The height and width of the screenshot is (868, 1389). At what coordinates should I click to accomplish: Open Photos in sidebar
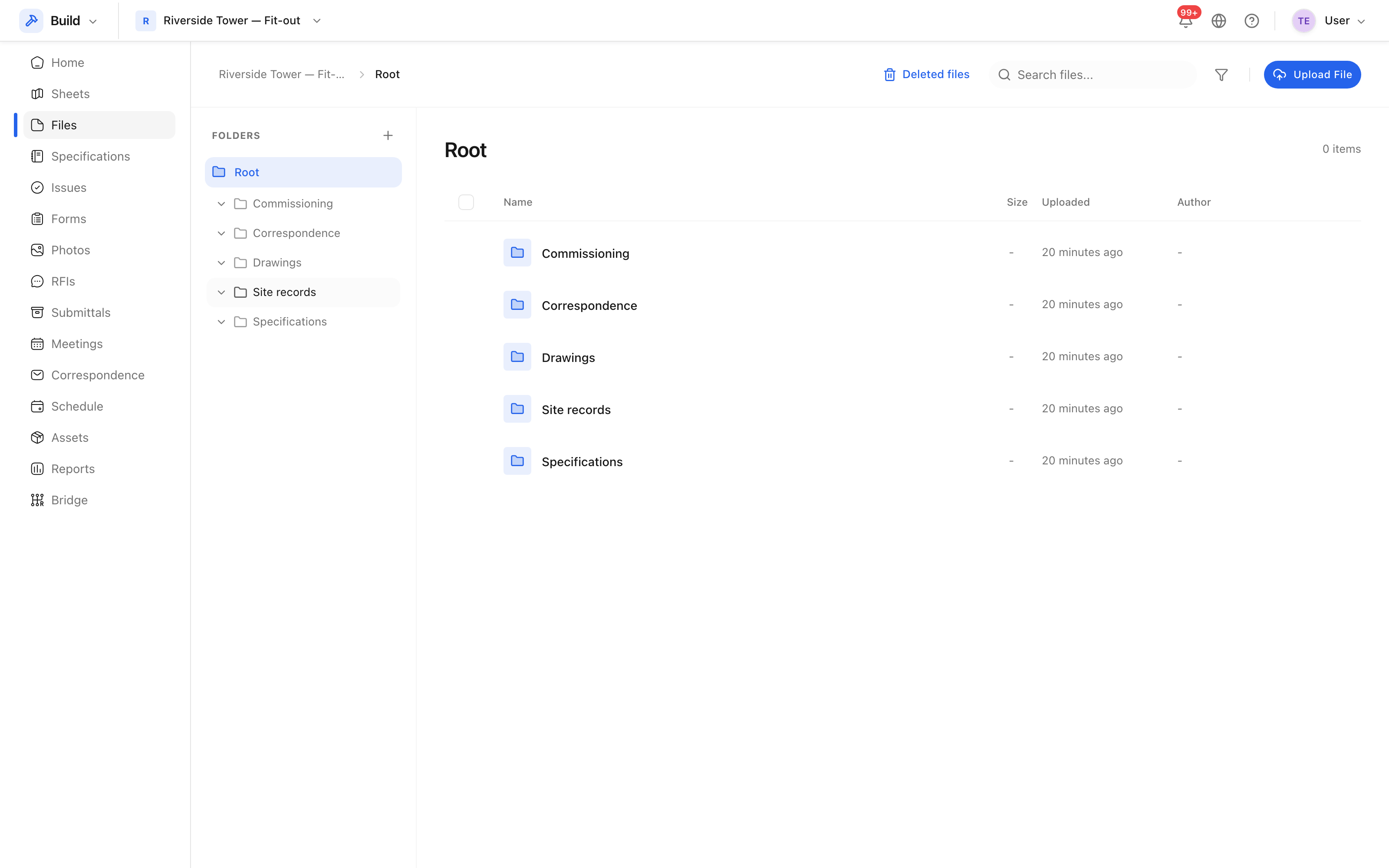pyautogui.click(x=99, y=250)
